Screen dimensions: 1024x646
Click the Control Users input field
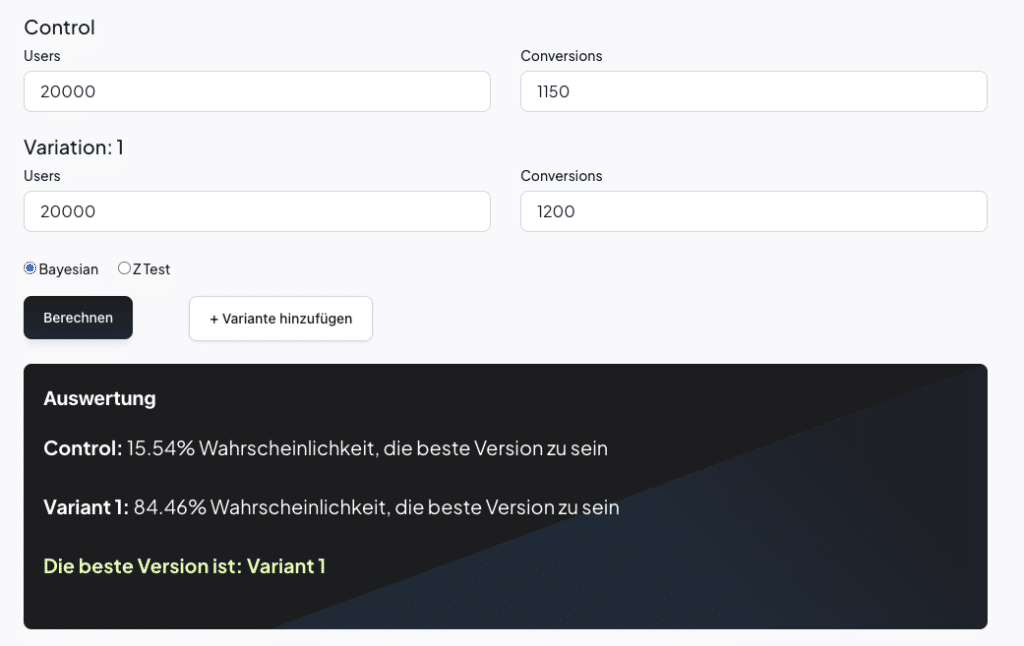pyautogui.click(x=257, y=91)
